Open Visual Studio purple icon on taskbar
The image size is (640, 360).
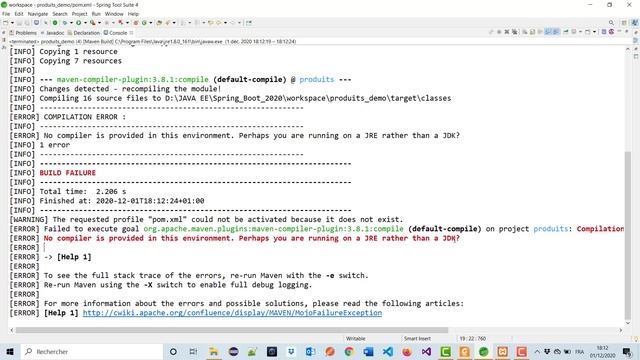[426, 351]
